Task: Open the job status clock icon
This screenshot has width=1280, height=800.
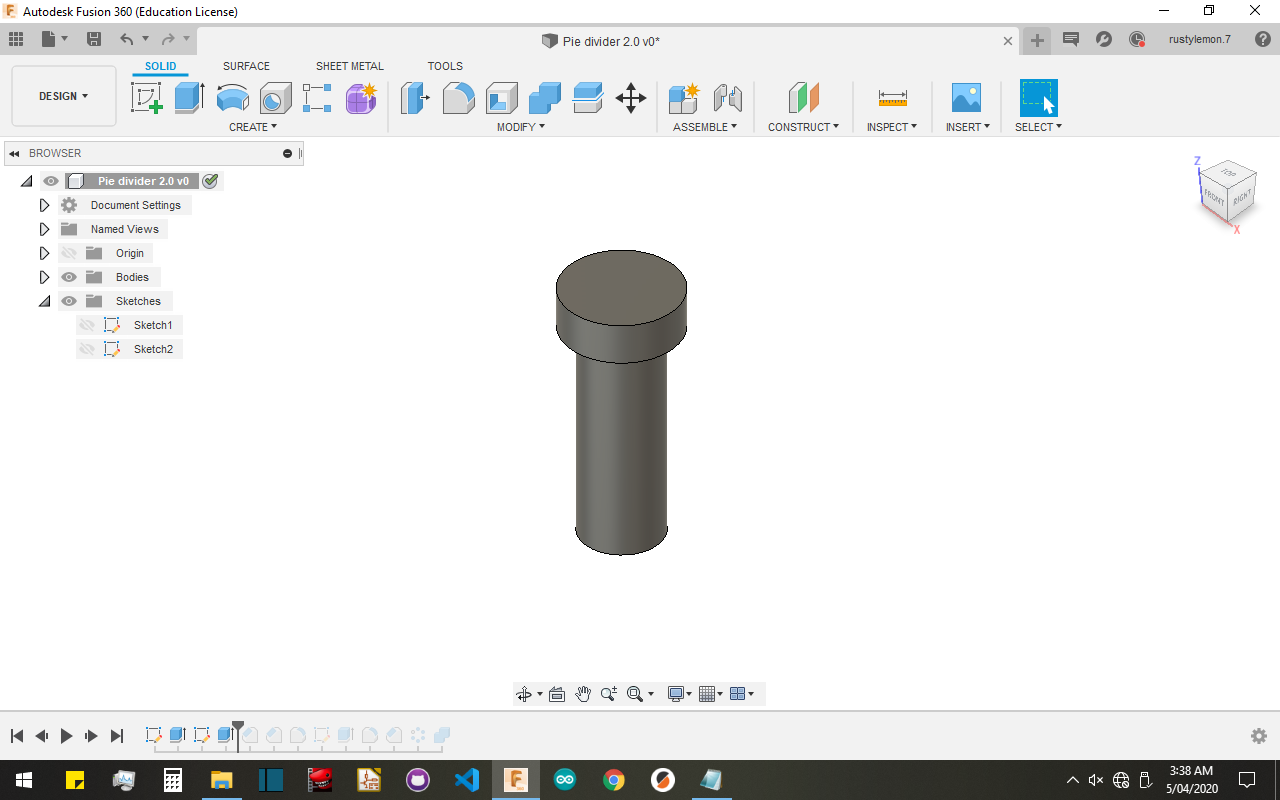Action: [1137, 40]
